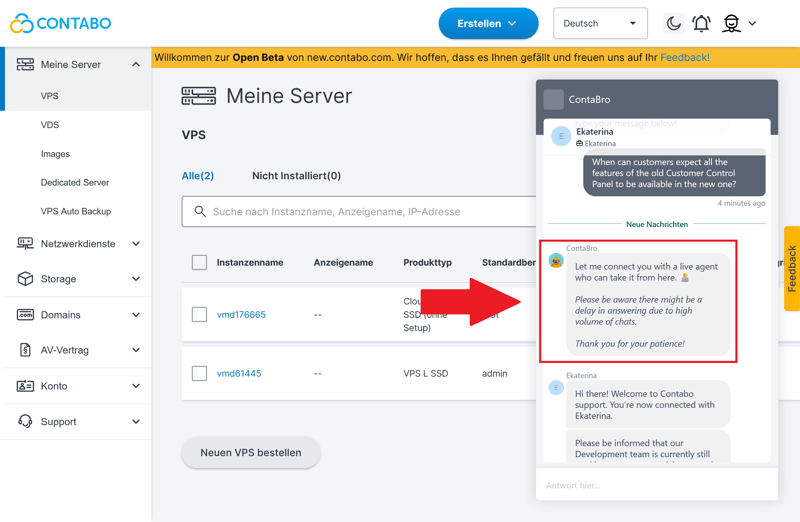
Task: Open VDS in the sidebar
Action: coord(50,125)
